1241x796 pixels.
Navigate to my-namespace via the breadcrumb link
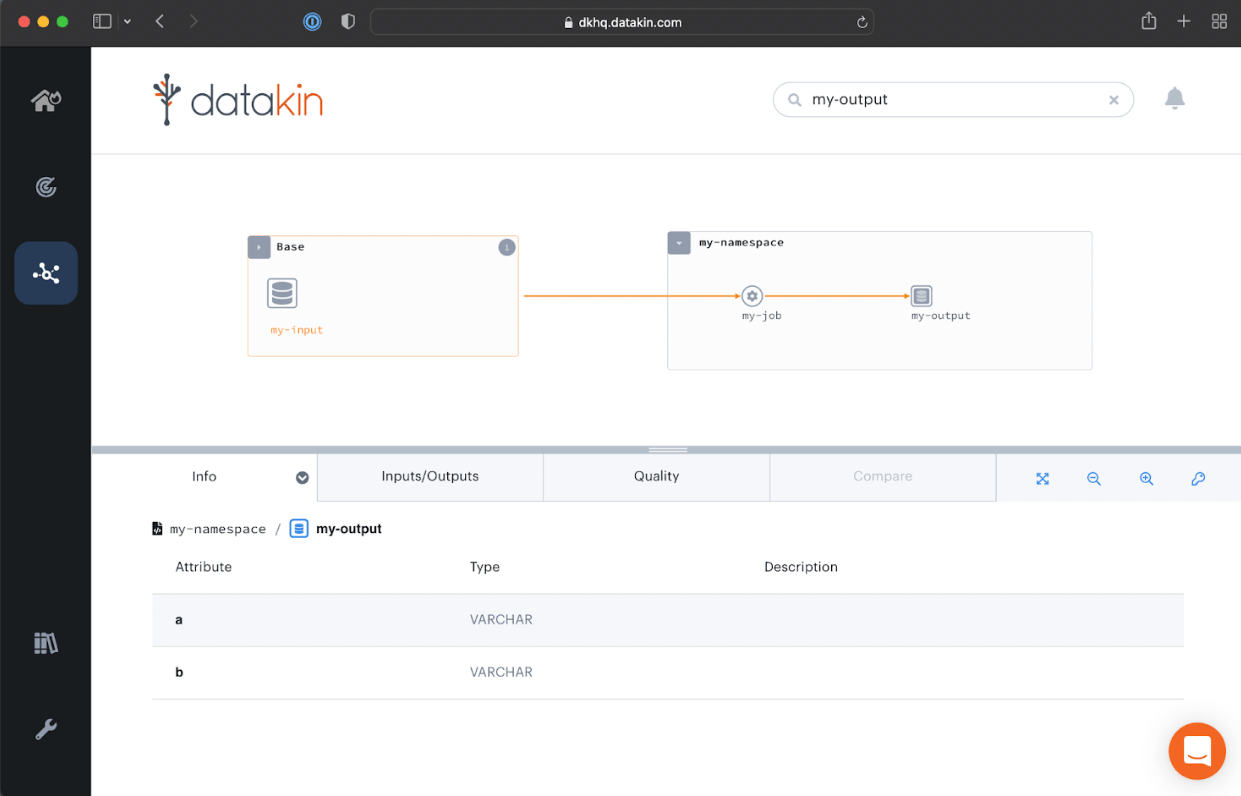pyautogui.click(x=218, y=528)
